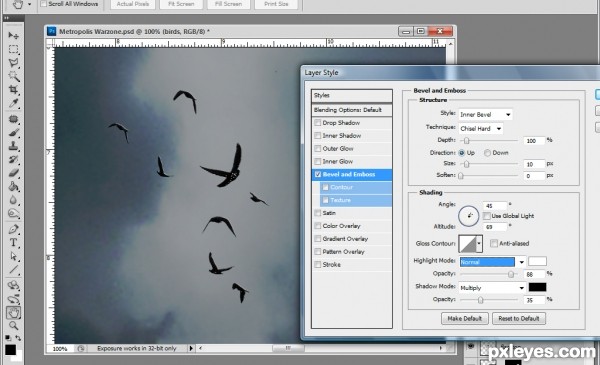Select the Hand tool in the toolbox

13,313
